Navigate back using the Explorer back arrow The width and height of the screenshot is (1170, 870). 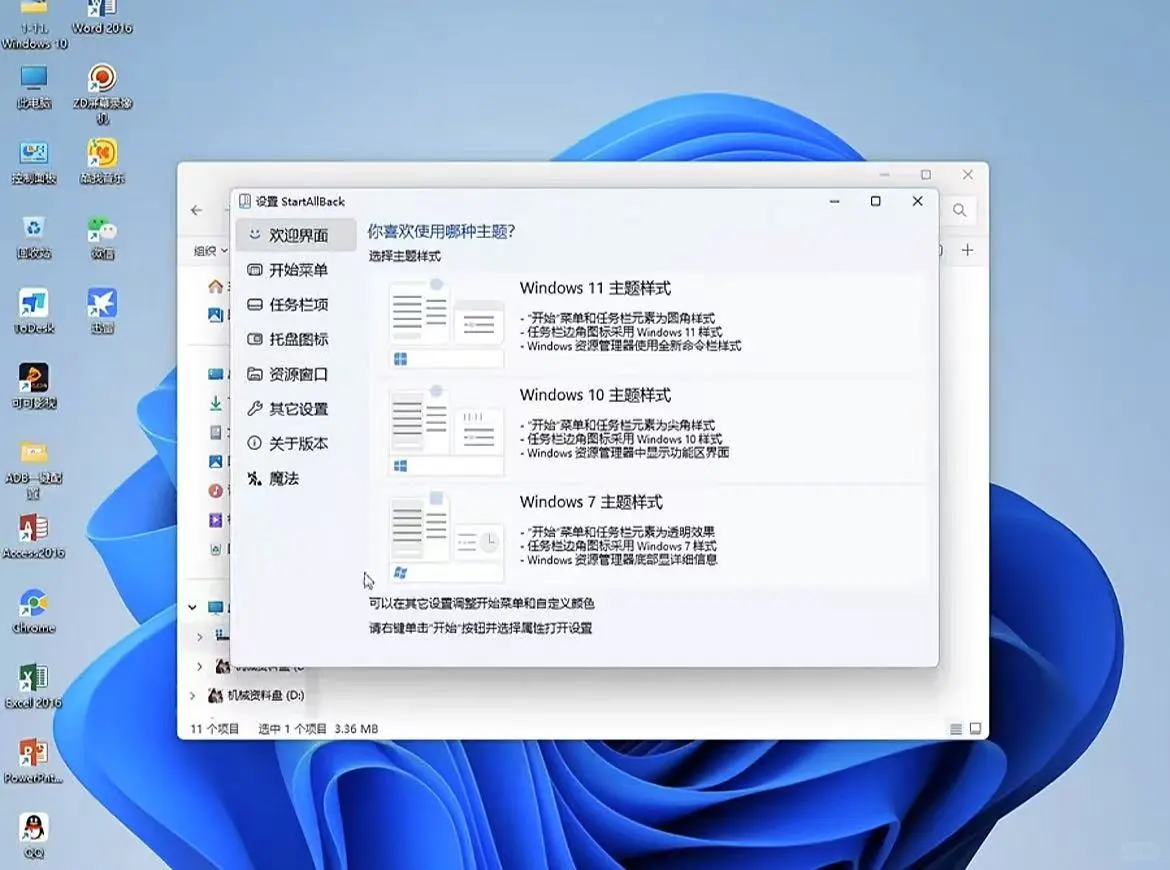196,211
